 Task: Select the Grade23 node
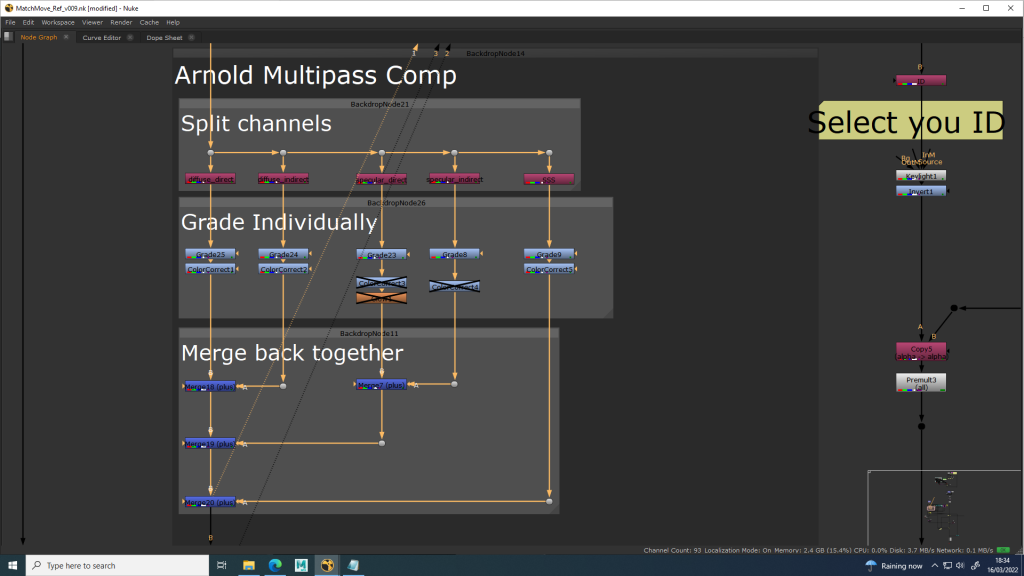pyautogui.click(x=381, y=255)
